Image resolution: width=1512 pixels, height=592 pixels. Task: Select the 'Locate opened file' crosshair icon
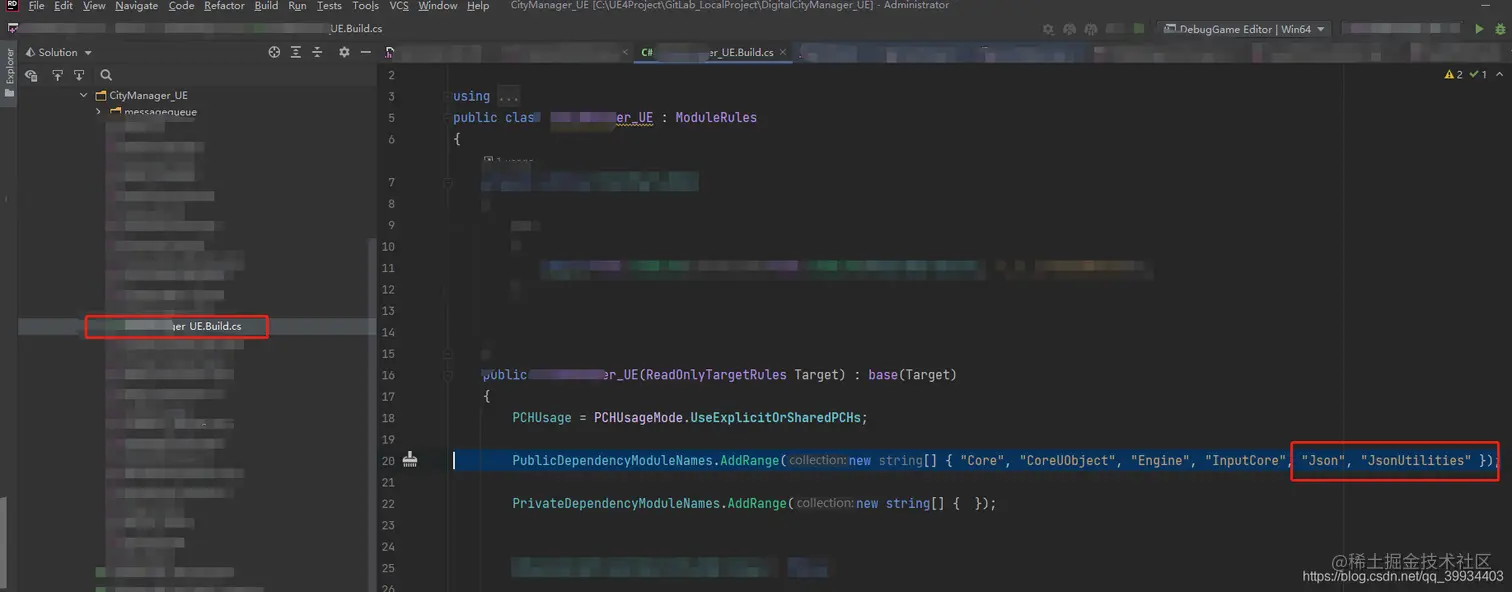pos(274,51)
